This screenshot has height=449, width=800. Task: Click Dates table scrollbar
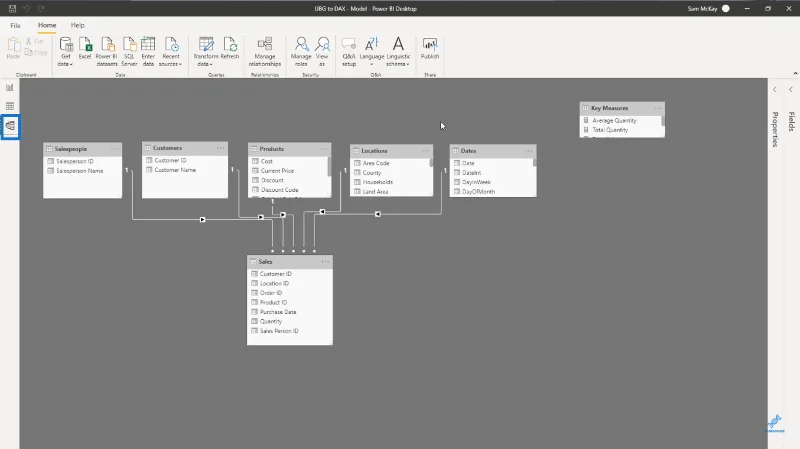535,163
